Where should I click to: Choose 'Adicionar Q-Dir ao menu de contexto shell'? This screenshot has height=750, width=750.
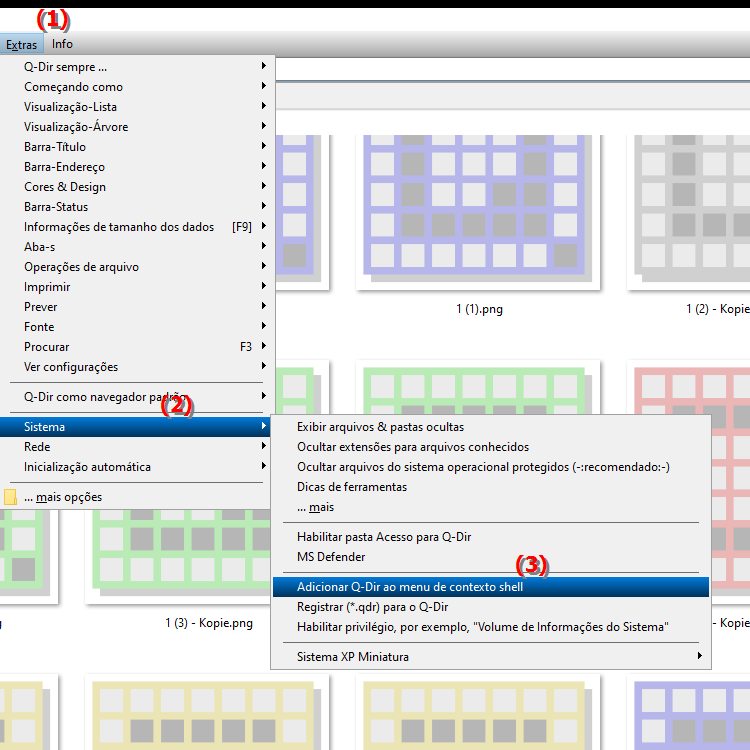coord(491,587)
